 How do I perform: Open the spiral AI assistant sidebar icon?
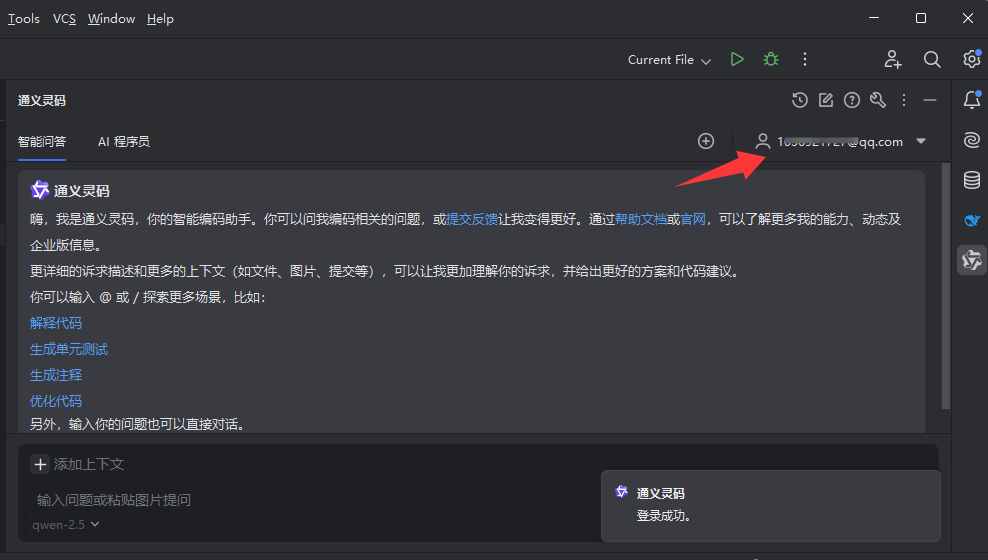[x=972, y=140]
